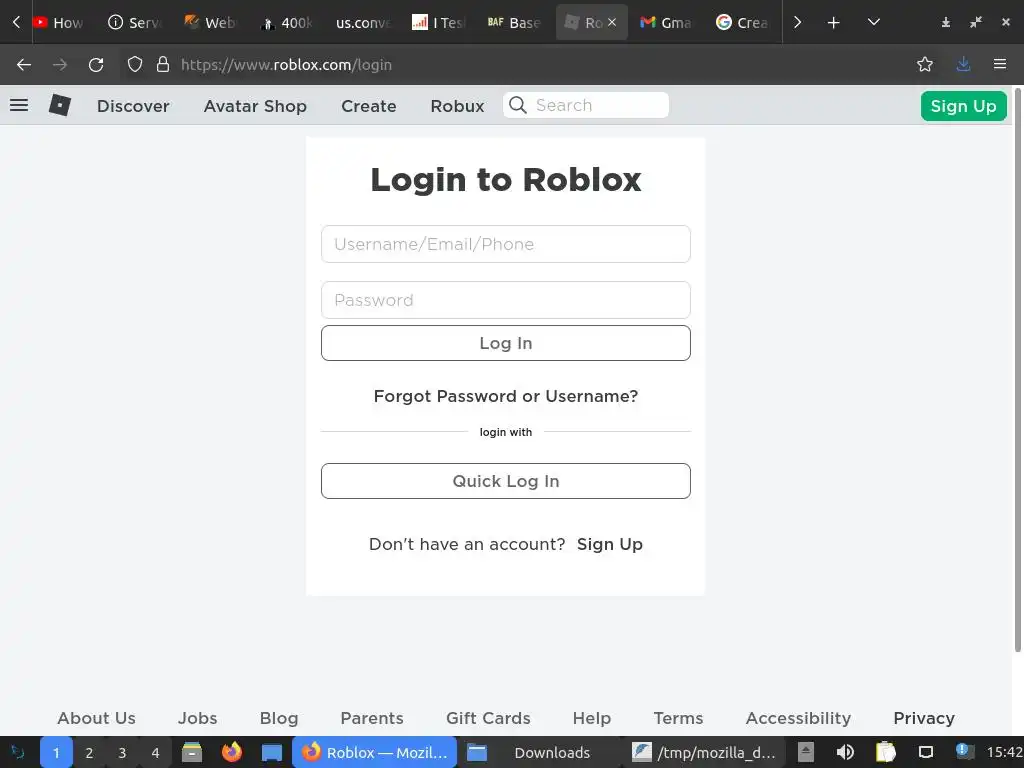
Task: Focus the Username/Email/Phone field
Action: (x=505, y=244)
